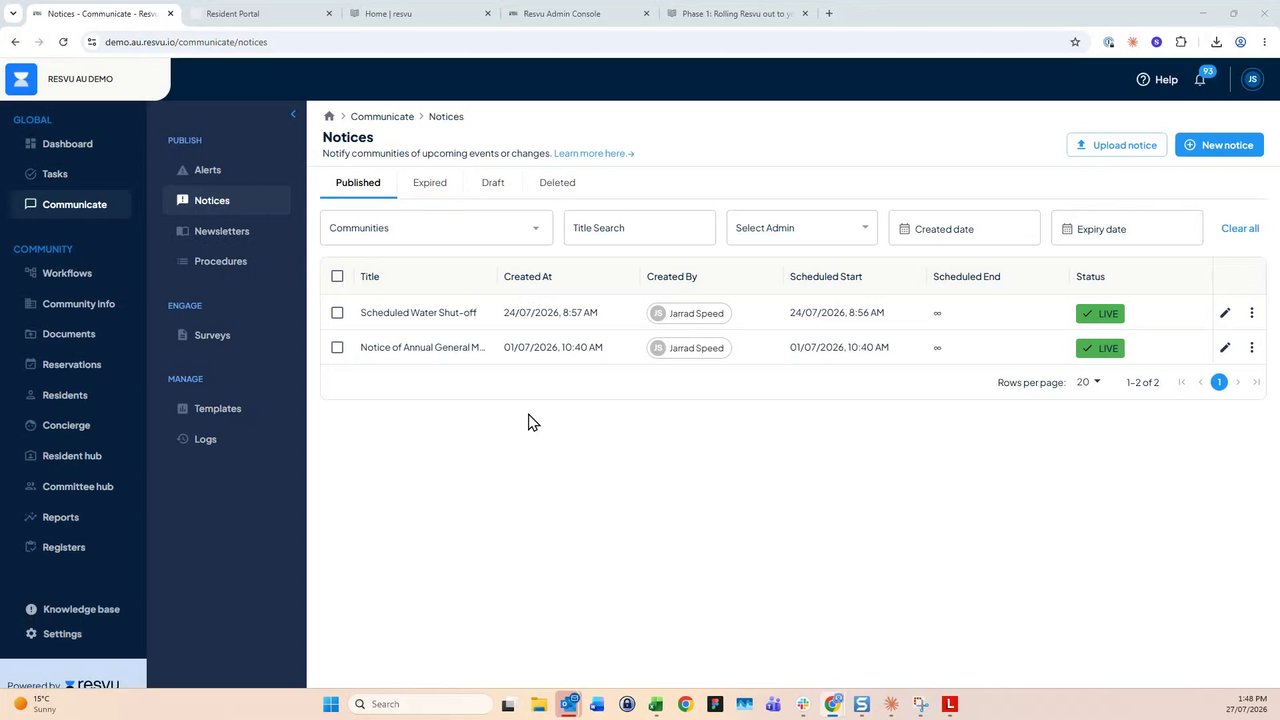Follow the Learn more here link
Screen dimensions: 1280x720
pos(594,154)
